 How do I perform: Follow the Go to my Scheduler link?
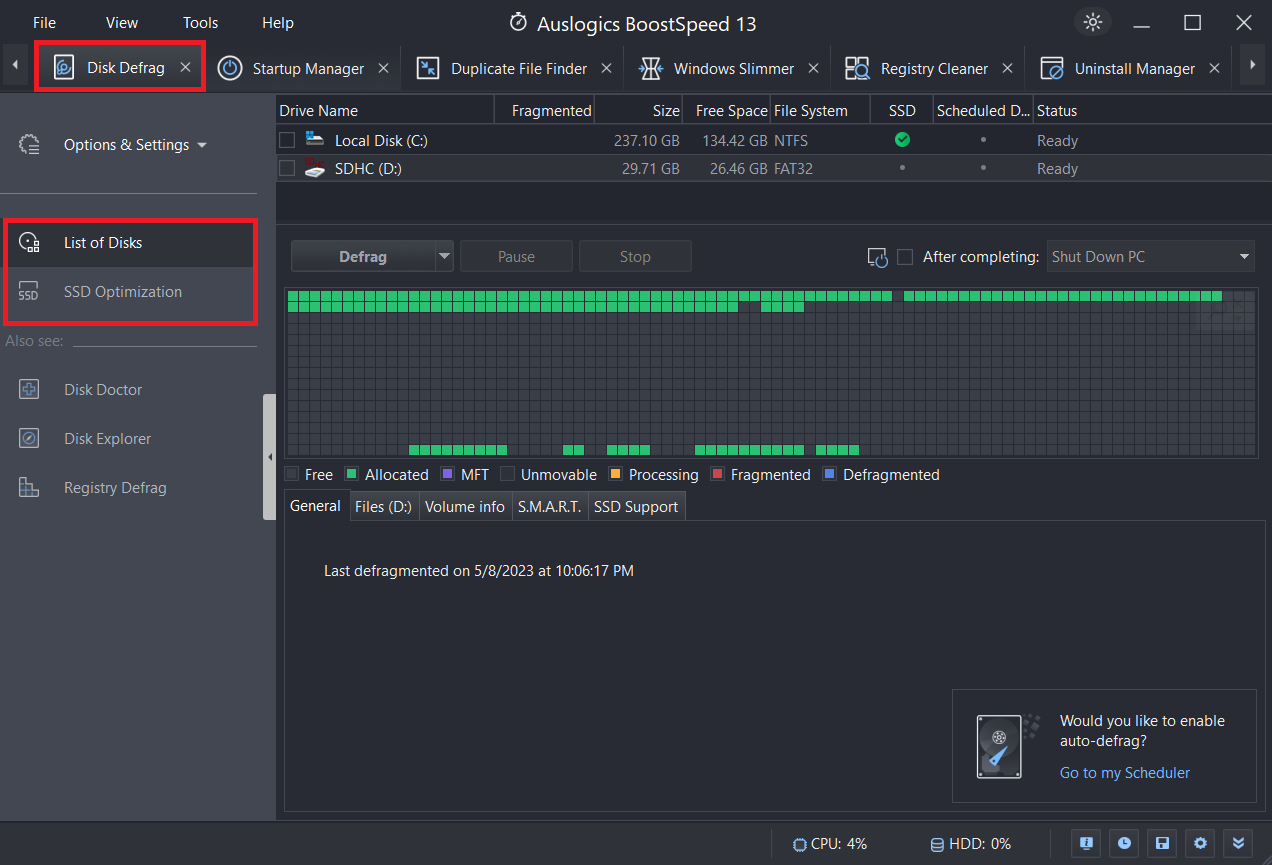coord(1125,772)
